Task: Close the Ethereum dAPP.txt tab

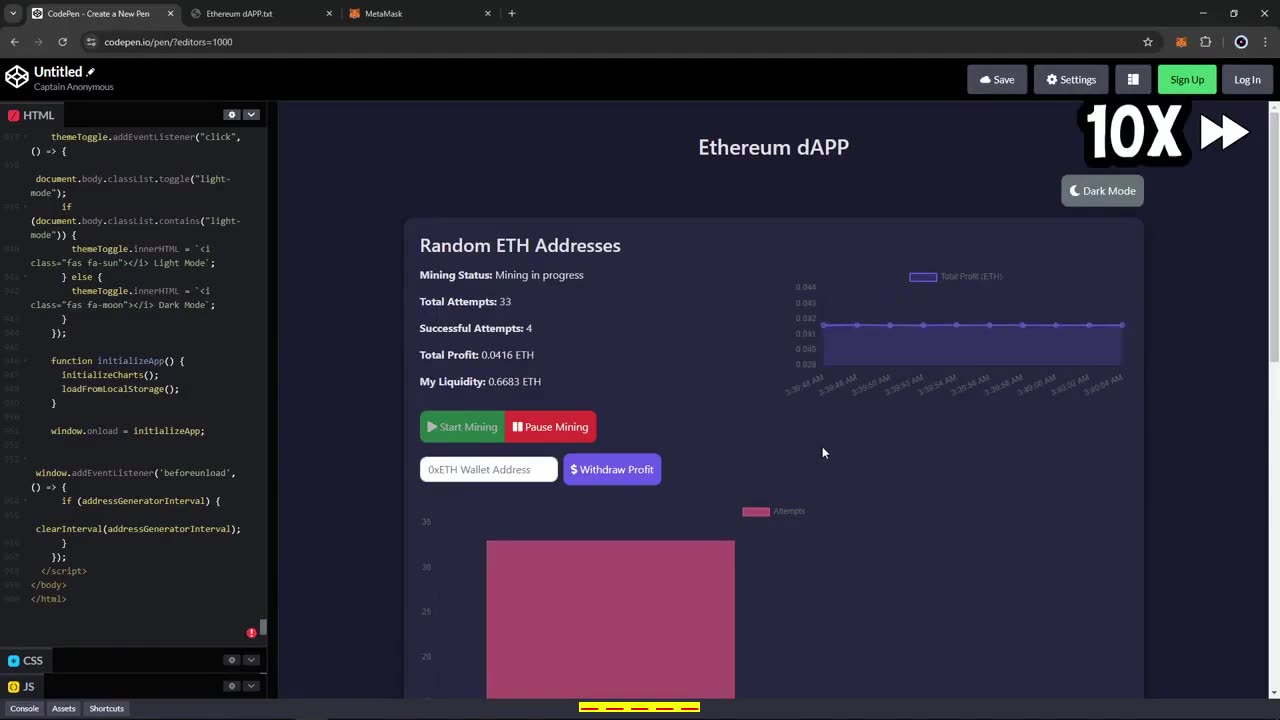Action: pyautogui.click(x=330, y=14)
